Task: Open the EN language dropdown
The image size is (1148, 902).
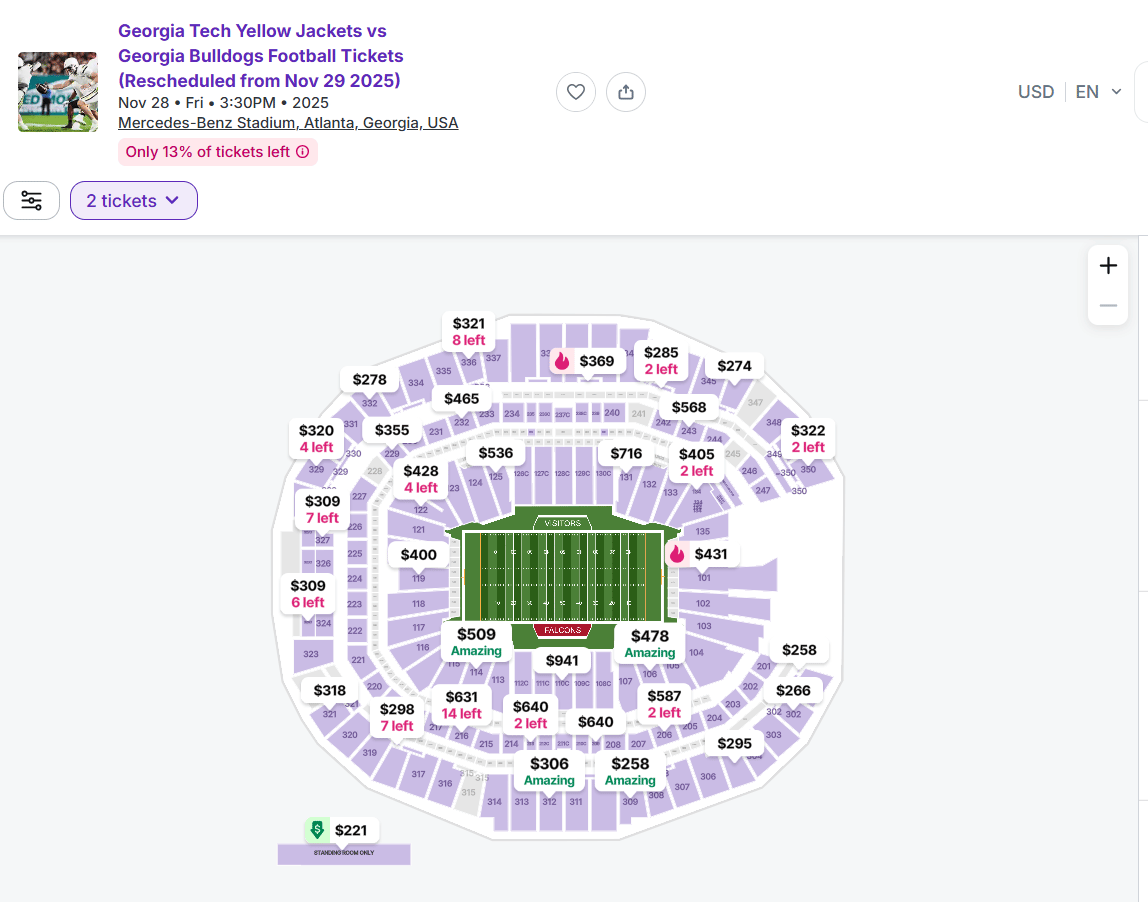Action: point(1098,92)
